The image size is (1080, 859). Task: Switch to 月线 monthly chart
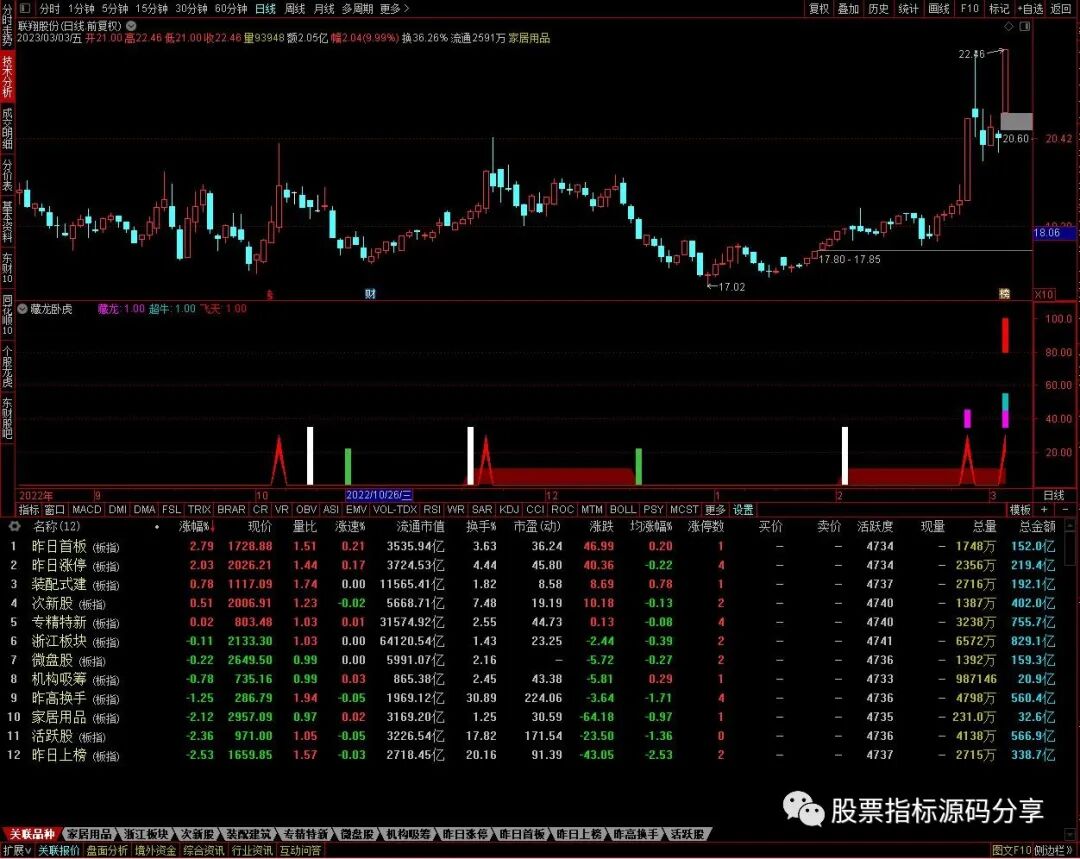[324, 9]
